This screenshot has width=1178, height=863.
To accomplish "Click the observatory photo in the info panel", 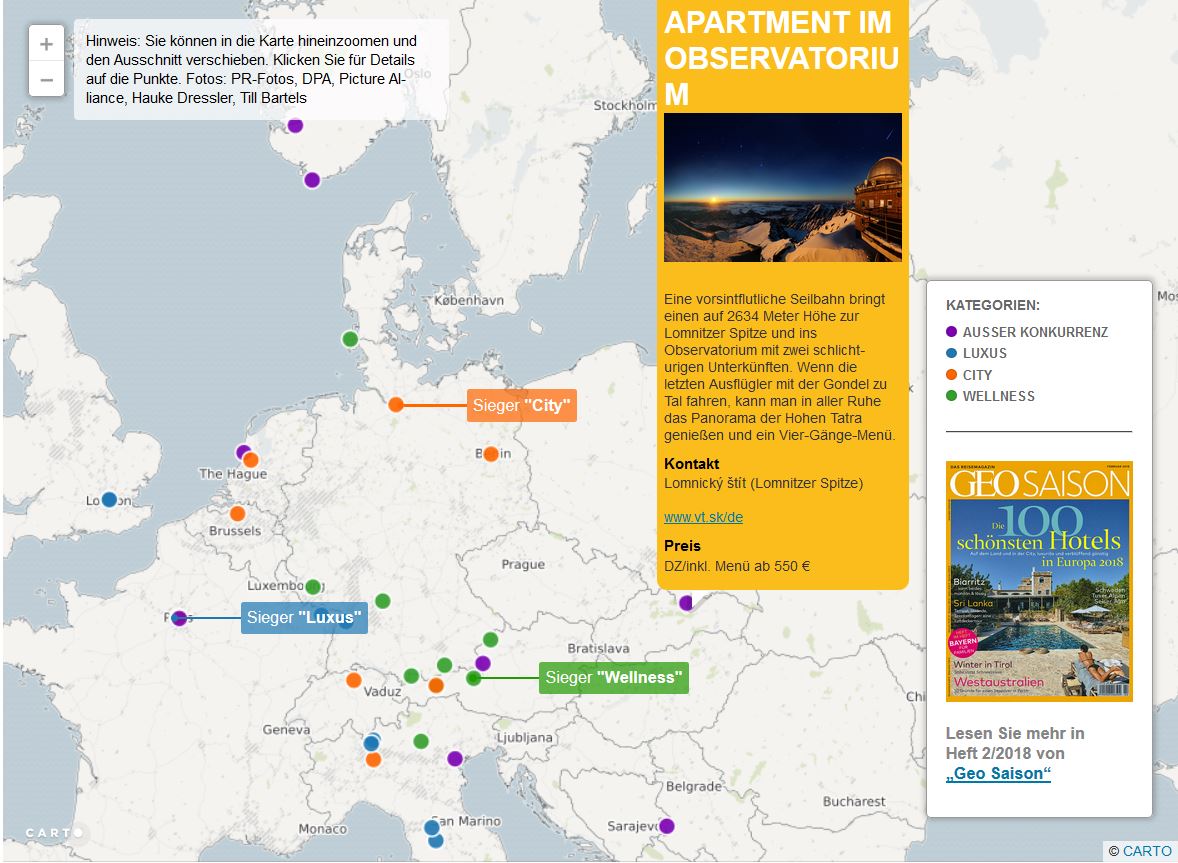I will [783, 188].
